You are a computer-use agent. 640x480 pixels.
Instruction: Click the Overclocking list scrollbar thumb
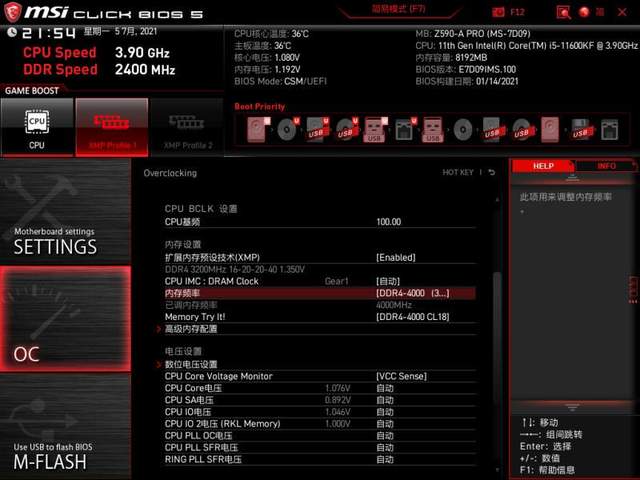497,337
